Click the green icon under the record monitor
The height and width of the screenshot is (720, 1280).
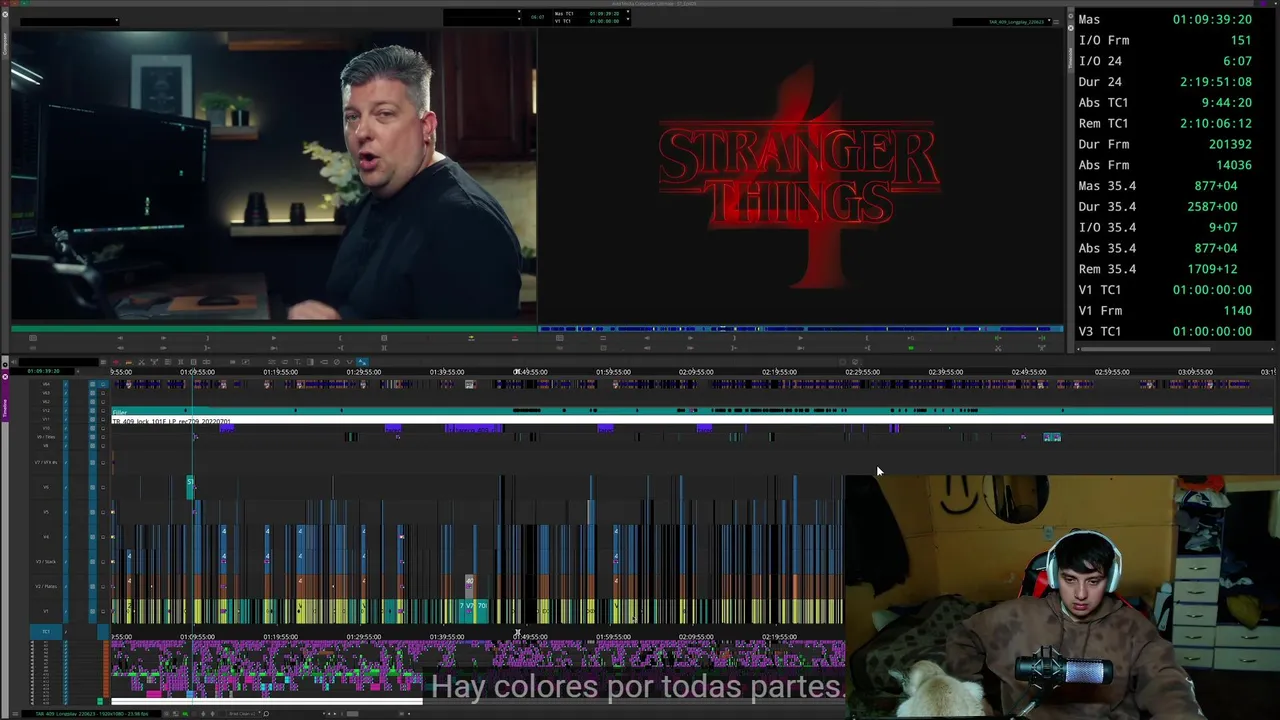pos(911,347)
